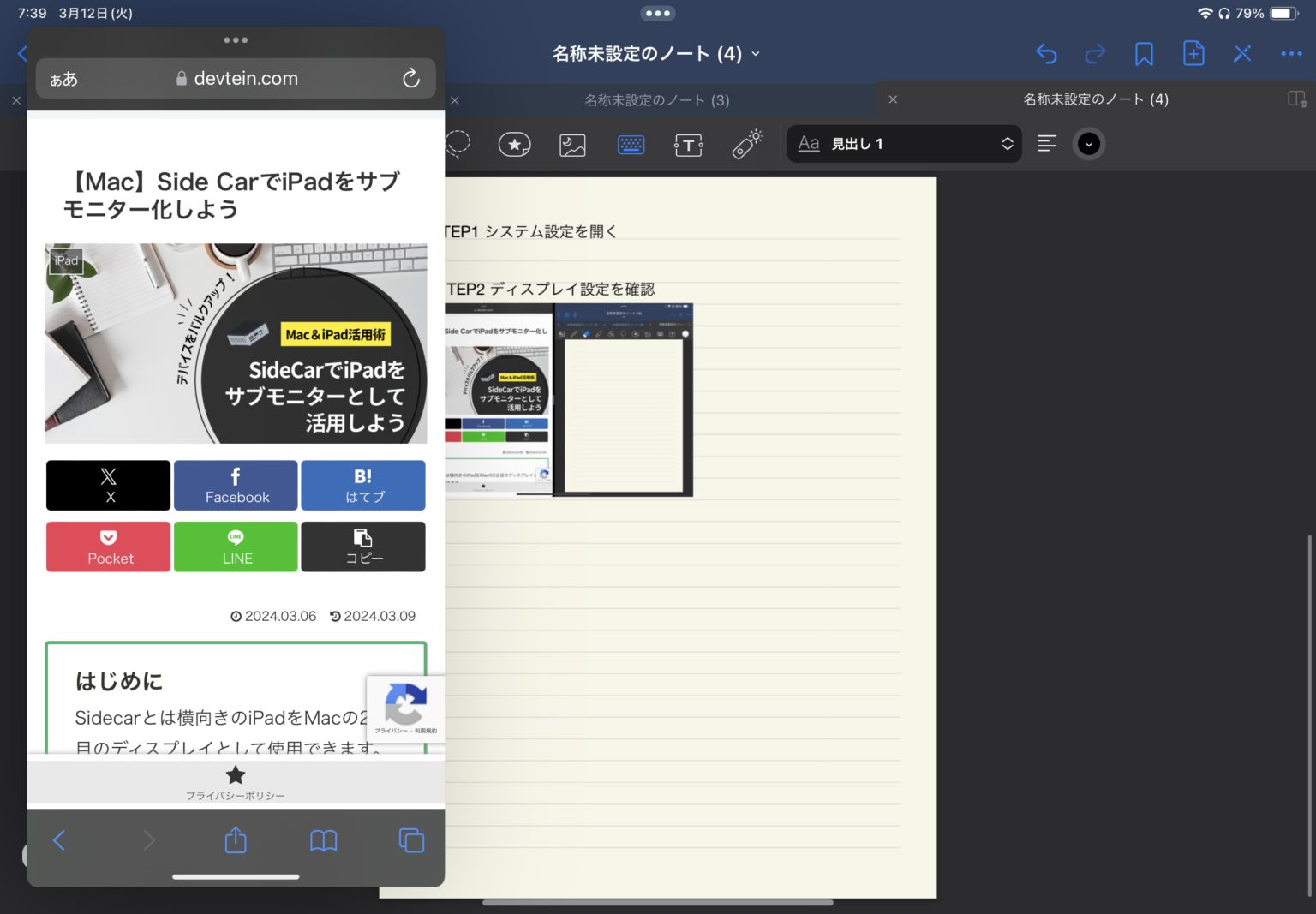Activate the keyboard text tool

coord(631,144)
